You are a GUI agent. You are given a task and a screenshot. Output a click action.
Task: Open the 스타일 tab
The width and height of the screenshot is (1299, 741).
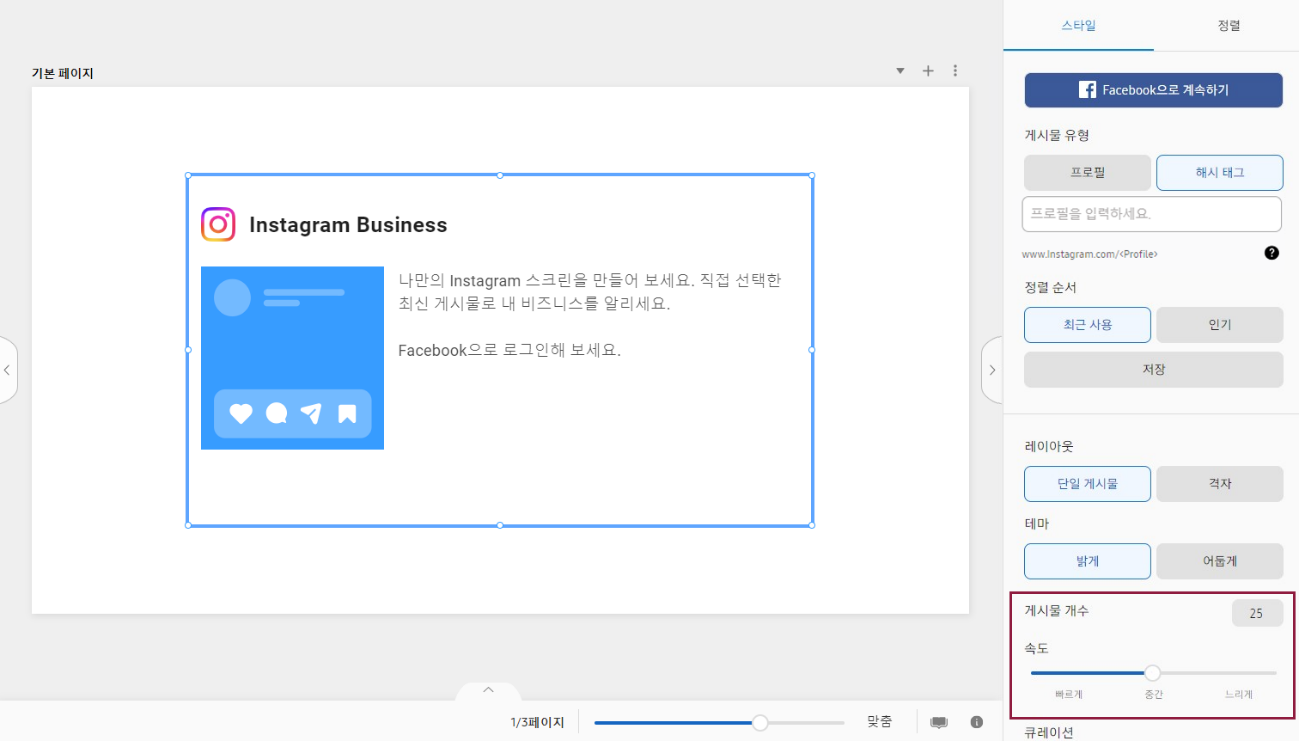coord(1078,26)
